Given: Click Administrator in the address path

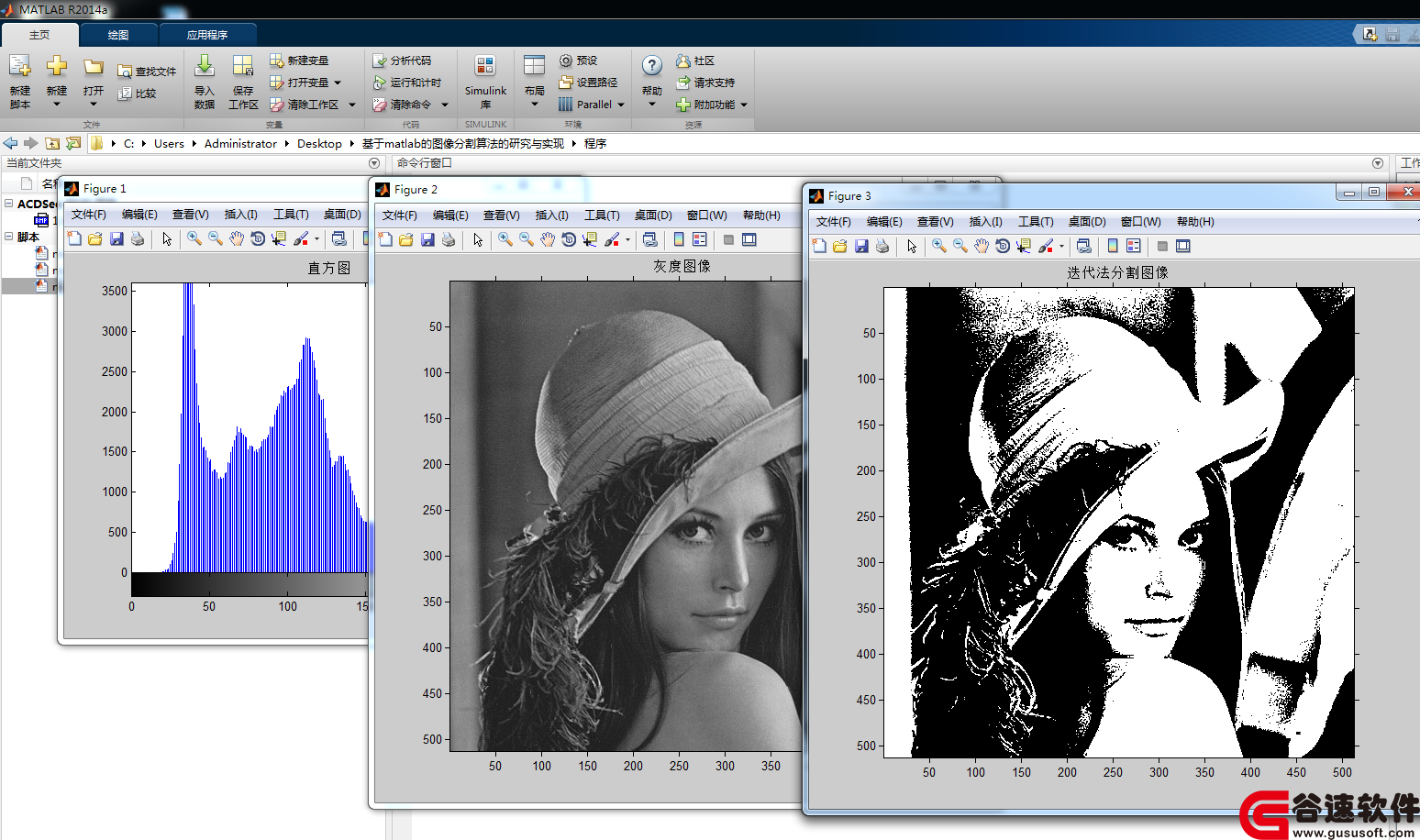Looking at the screenshot, I should 240,144.
